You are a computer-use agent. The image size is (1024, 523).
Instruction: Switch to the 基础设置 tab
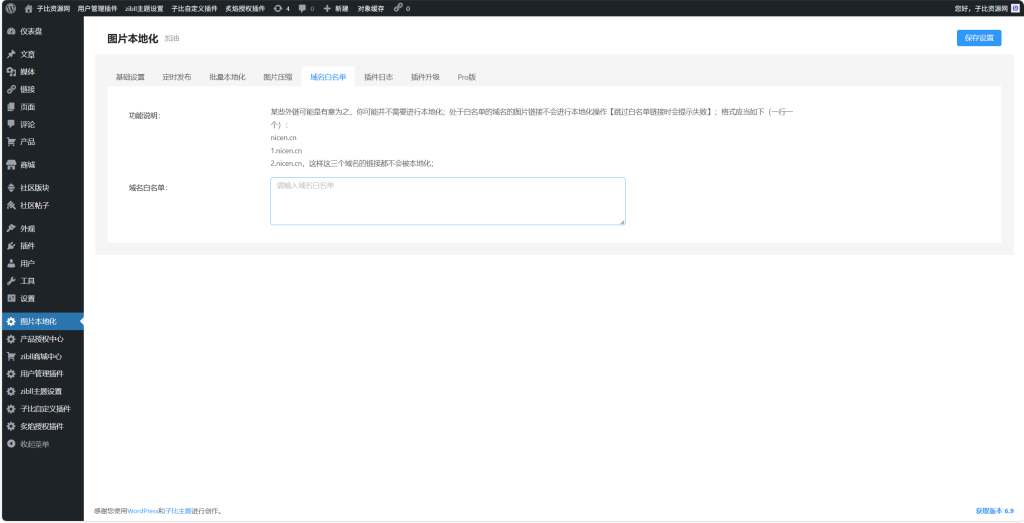[130, 77]
